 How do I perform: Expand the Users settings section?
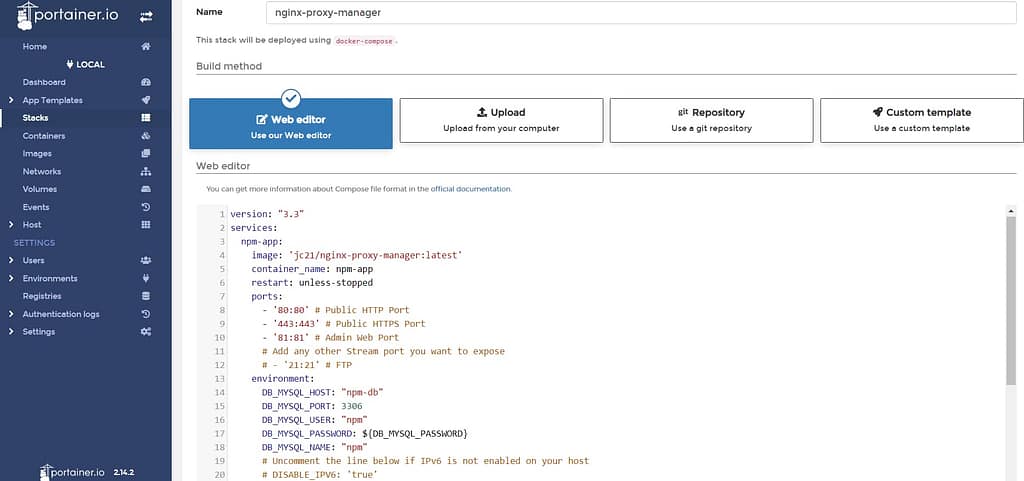pyautogui.click(x=11, y=260)
